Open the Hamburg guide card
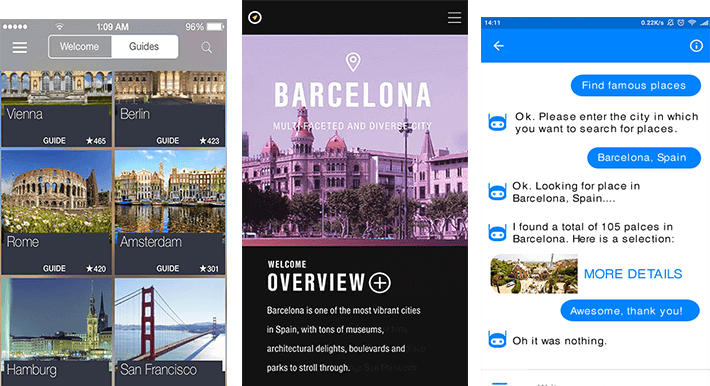 56,332
